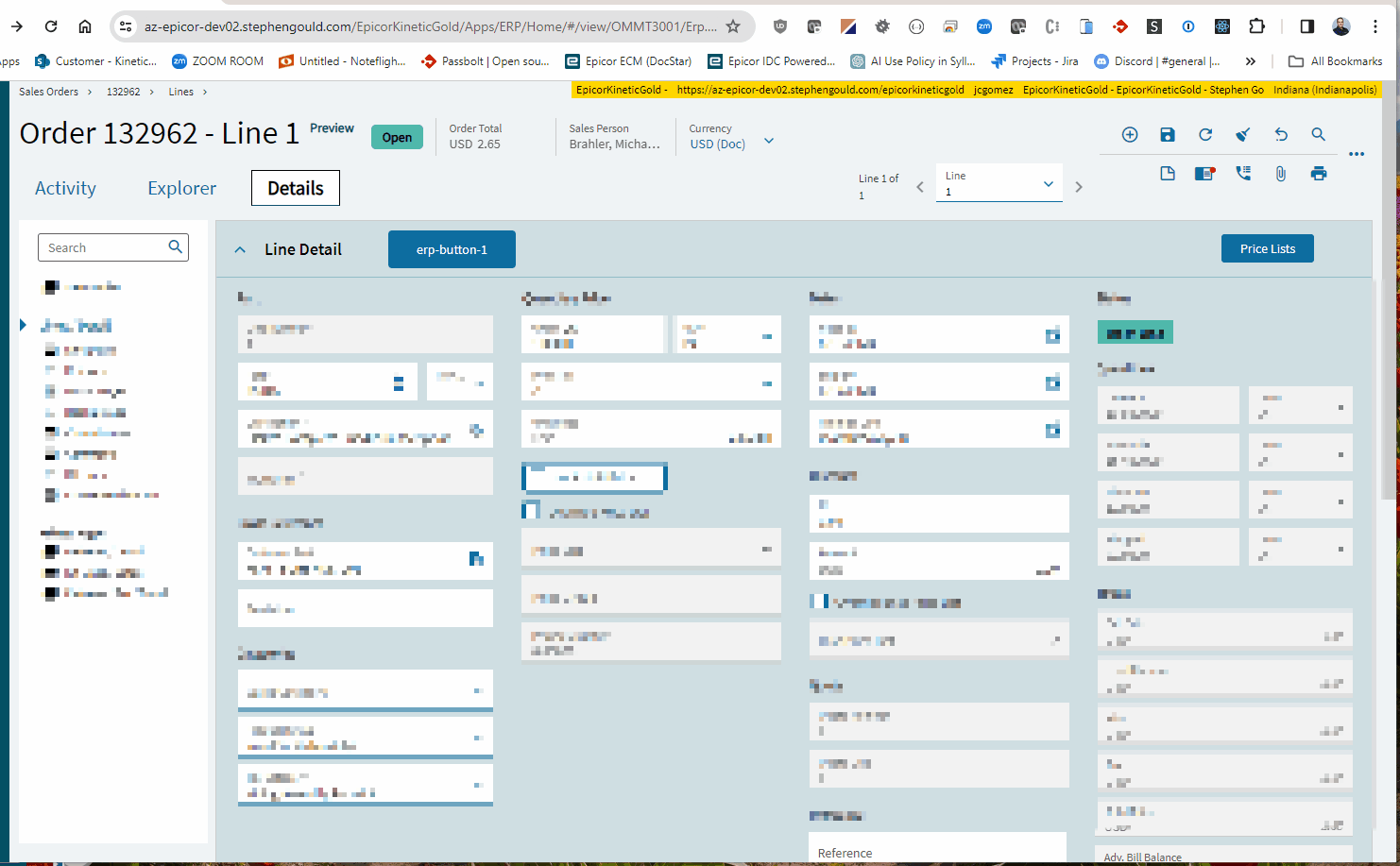The height and width of the screenshot is (866, 1400).
Task: Undo changes with the Undo arrow icon
Action: pos(1281,135)
